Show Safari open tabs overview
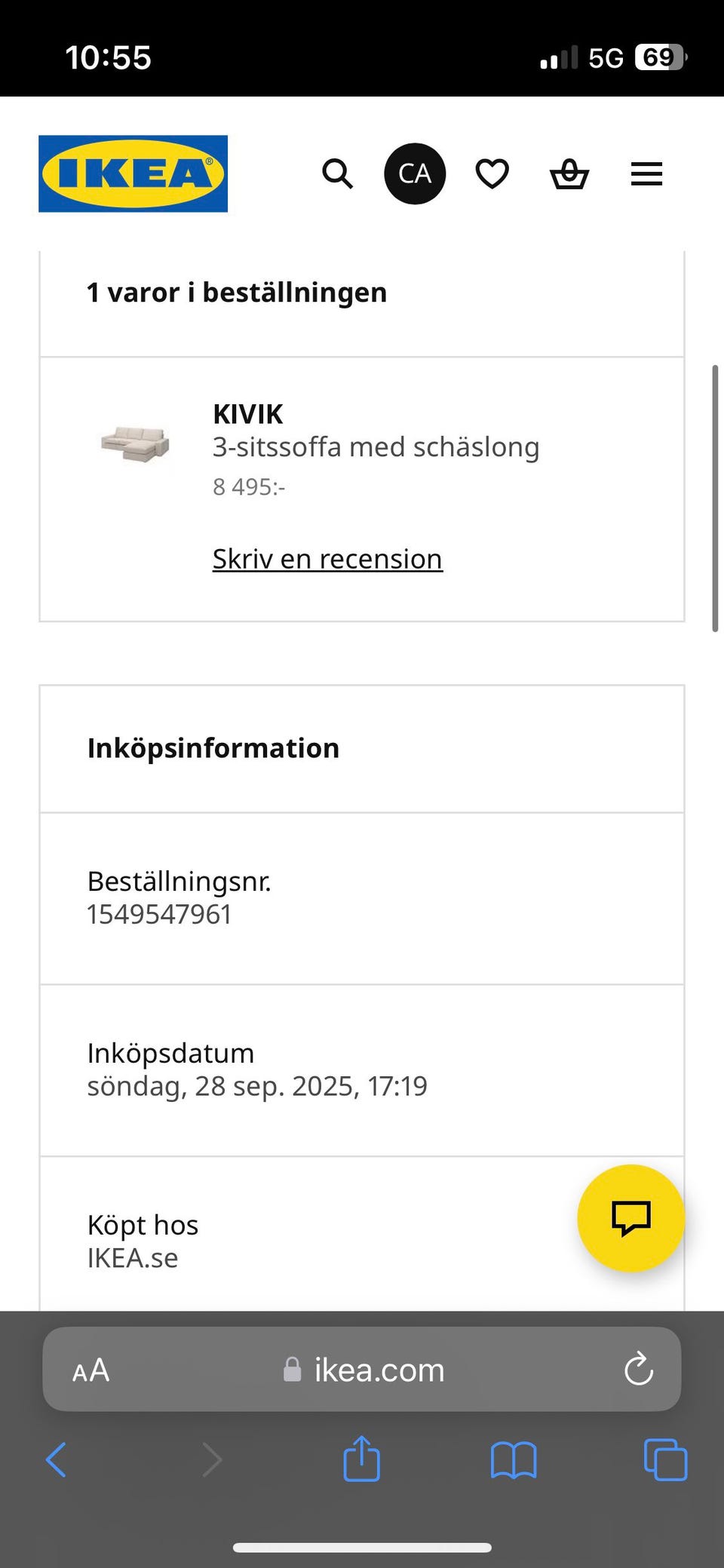This screenshot has height=1568, width=724. point(665,1459)
